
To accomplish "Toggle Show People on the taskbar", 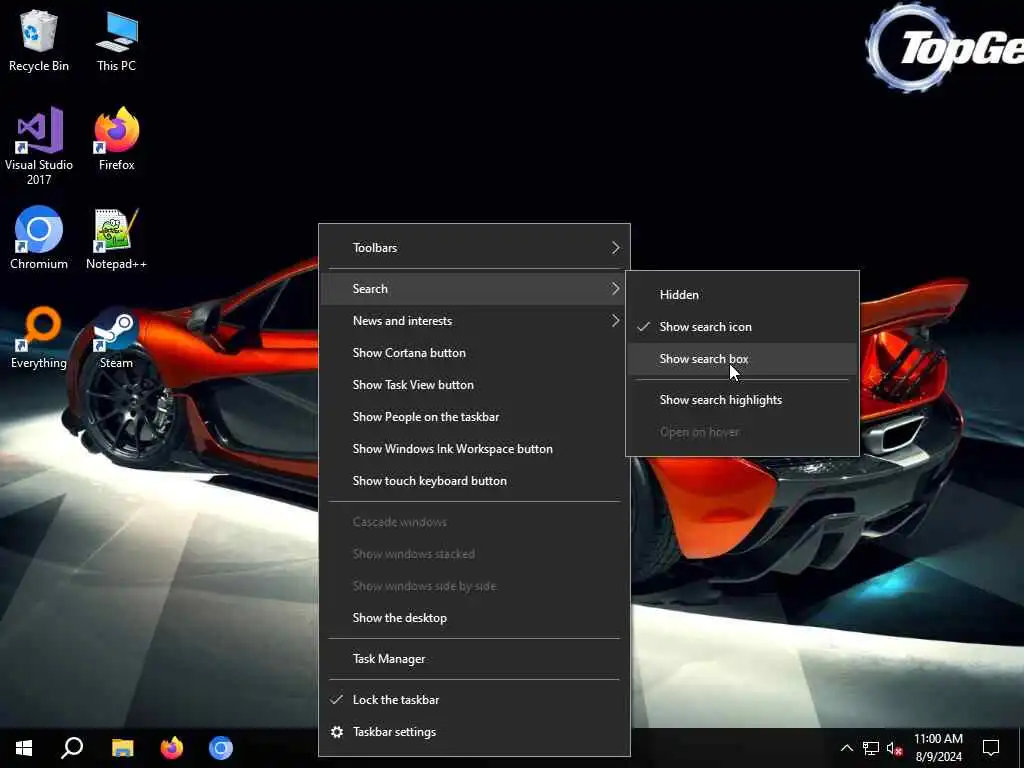I will (x=474, y=417).
